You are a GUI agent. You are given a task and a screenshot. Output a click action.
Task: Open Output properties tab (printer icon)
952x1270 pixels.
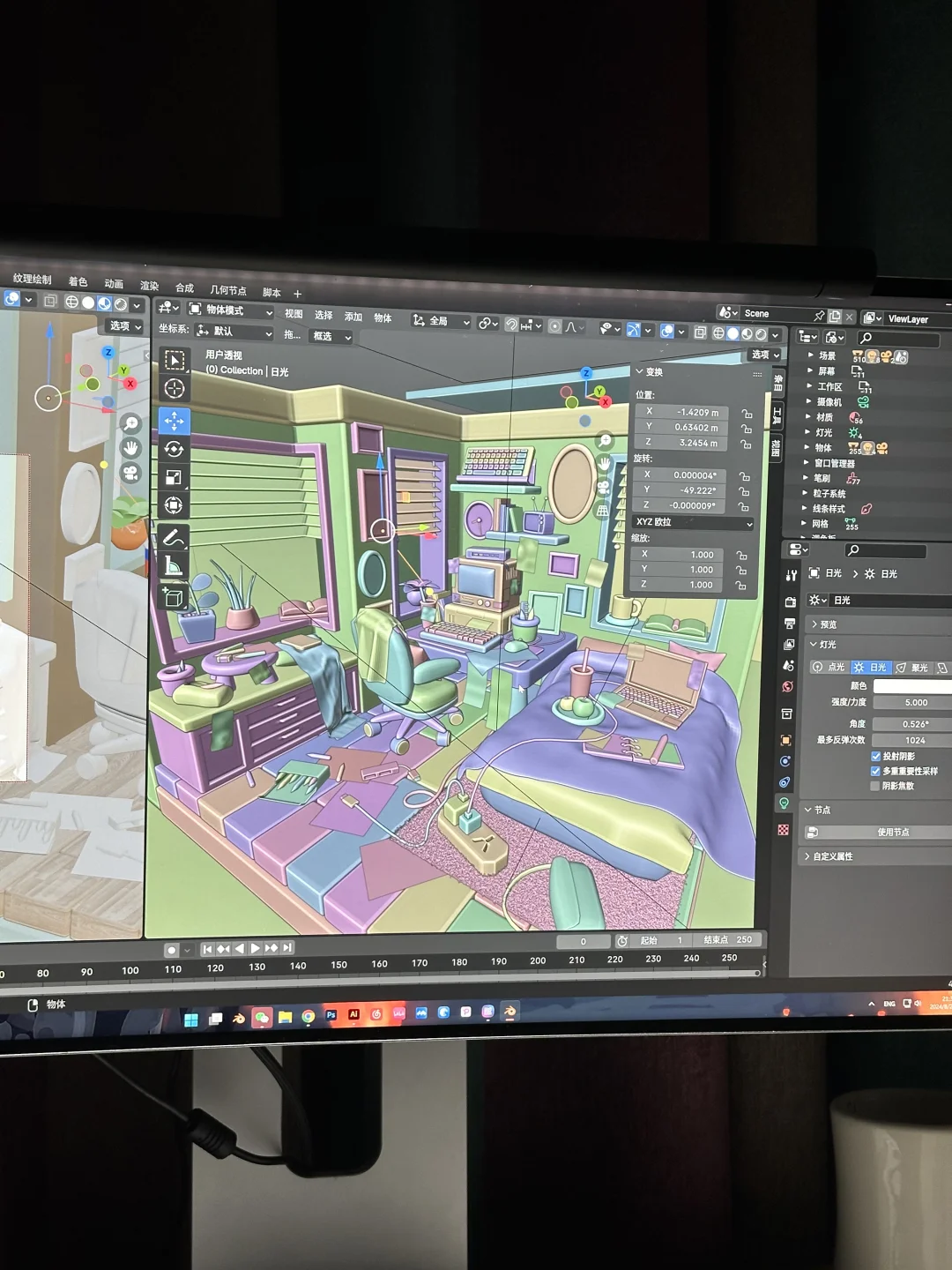coord(790,624)
